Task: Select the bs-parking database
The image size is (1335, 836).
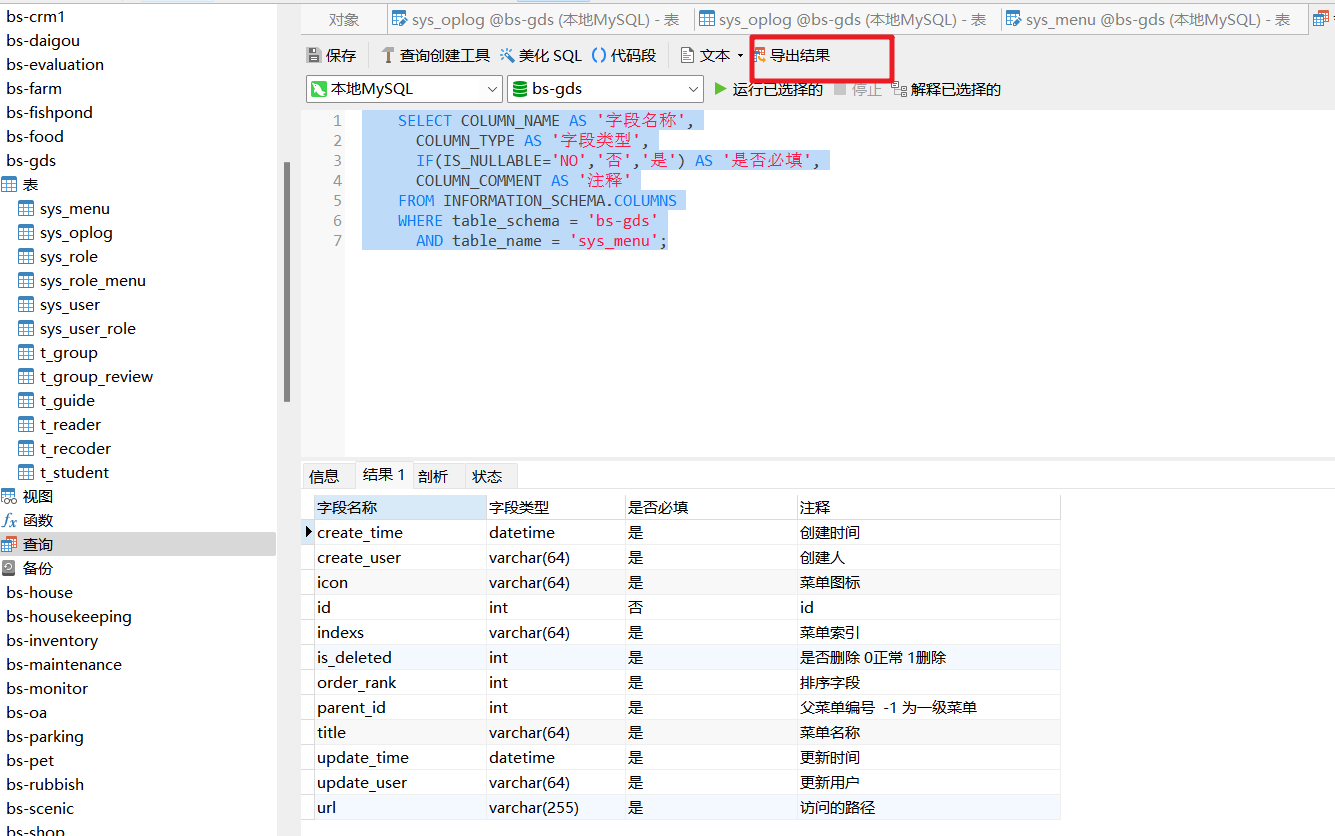Action: tap(45, 737)
